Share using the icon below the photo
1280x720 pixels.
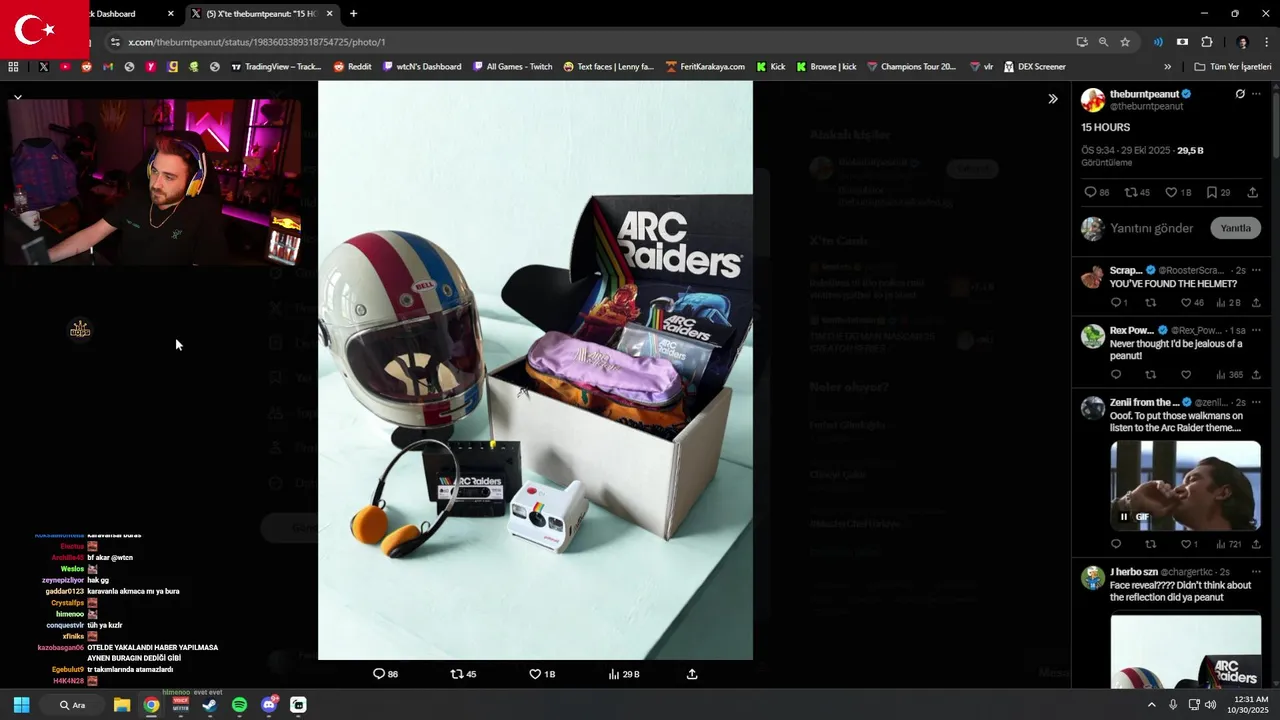point(692,674)
